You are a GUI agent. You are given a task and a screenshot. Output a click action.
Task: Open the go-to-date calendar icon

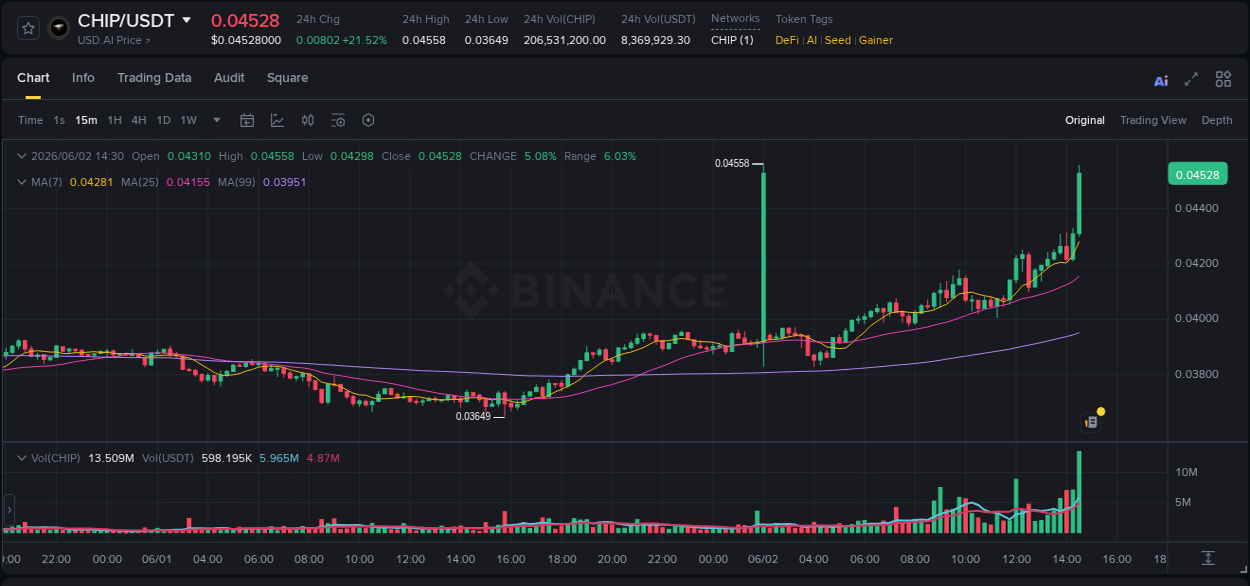point(247,120)
